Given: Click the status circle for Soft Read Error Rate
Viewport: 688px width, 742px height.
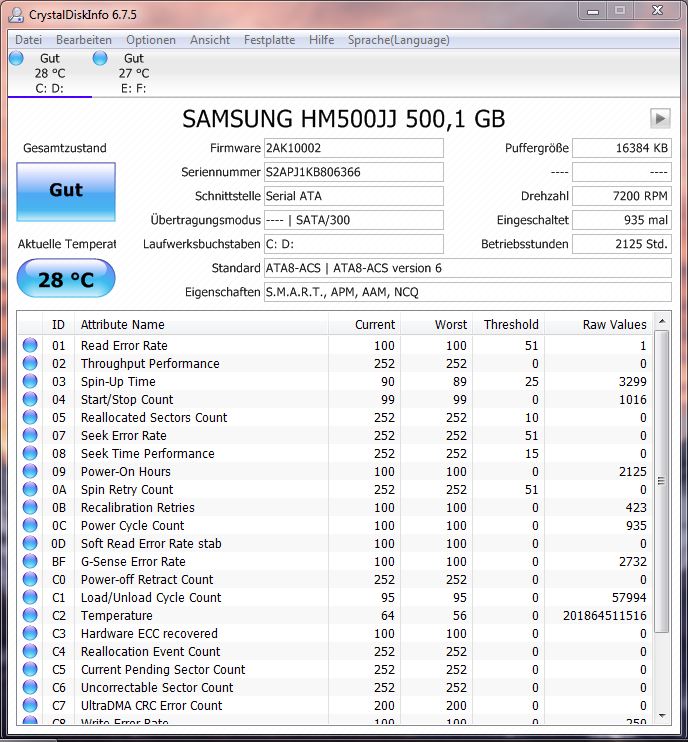Looking at the screenshot, I should click(30, 543).
